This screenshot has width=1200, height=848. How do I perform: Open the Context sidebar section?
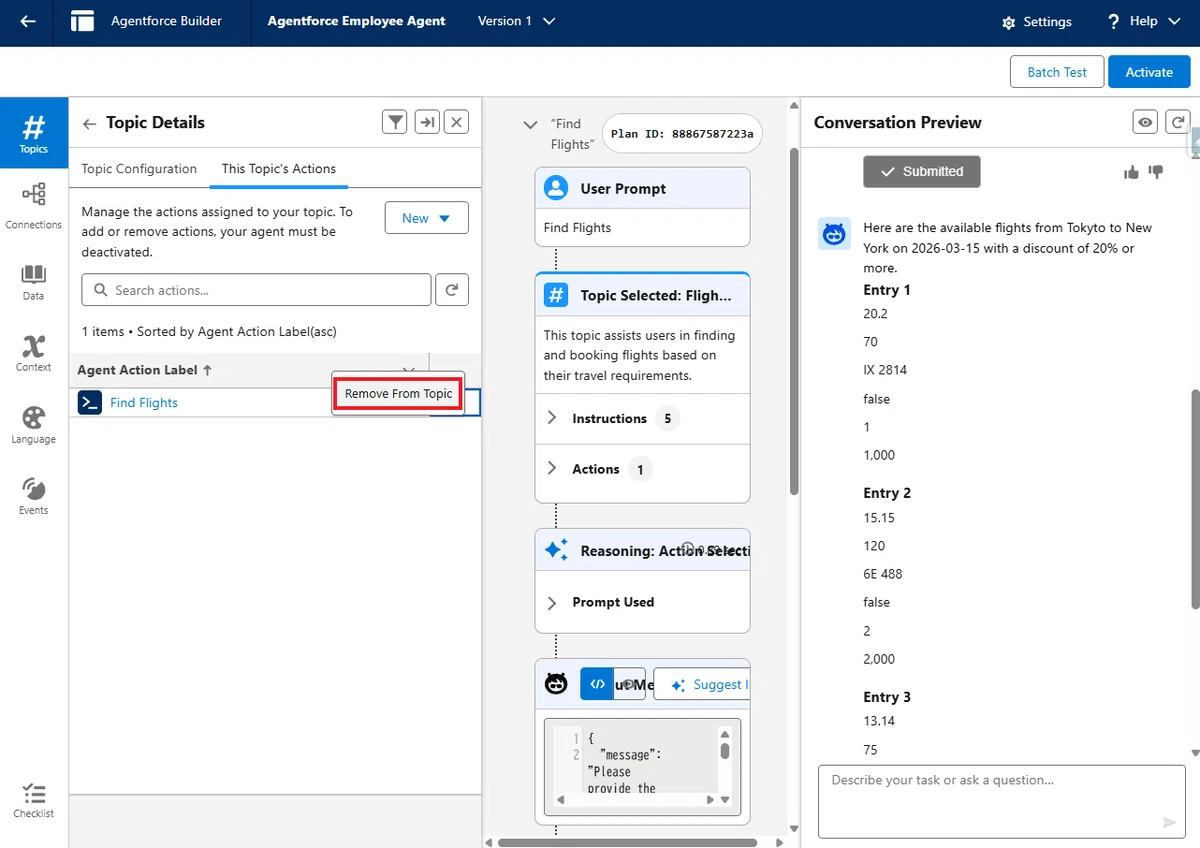[x=34, y=354]
